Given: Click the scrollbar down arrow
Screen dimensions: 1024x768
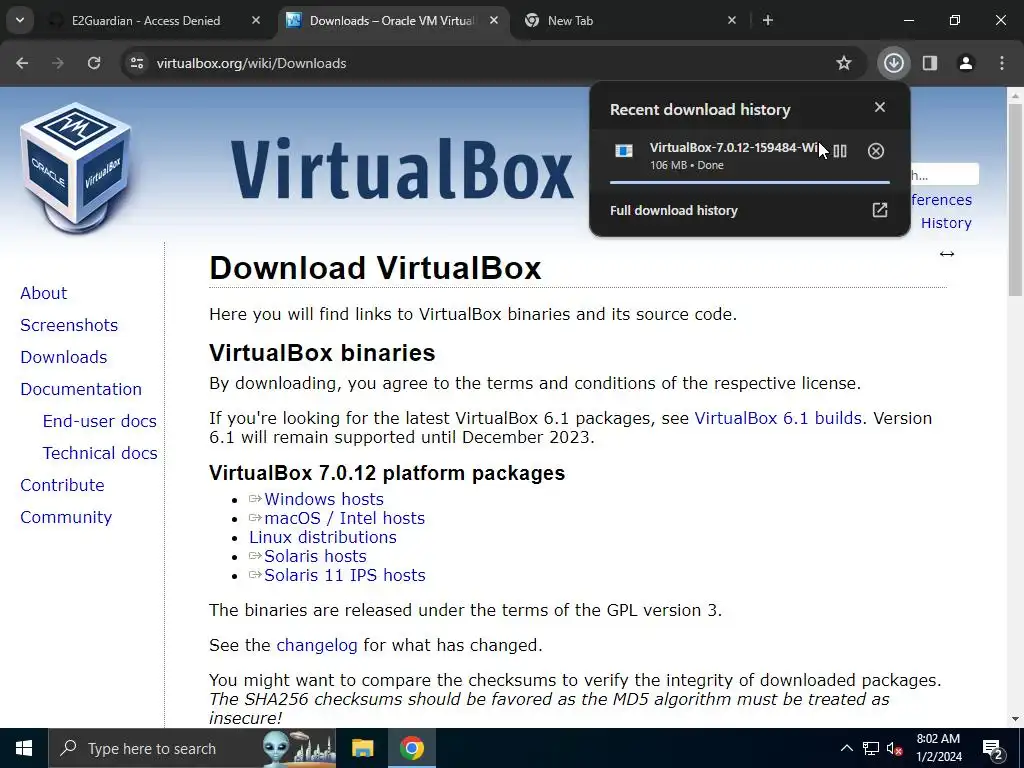Looking at the screenshot, I should 1015,719.
